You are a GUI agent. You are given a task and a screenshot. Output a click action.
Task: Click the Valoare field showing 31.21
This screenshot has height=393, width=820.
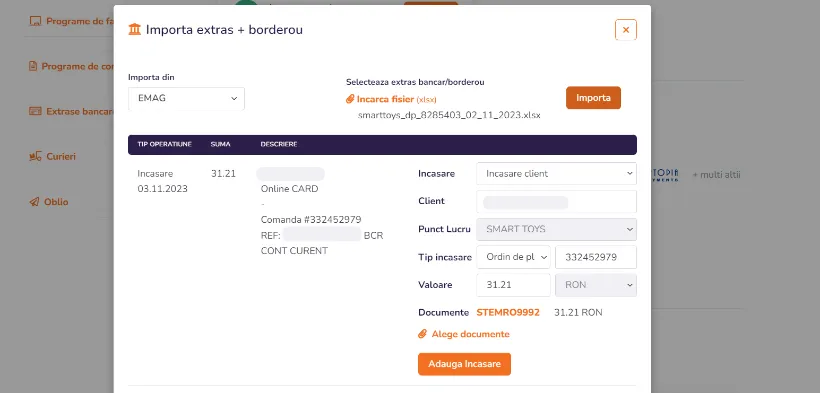514,285
